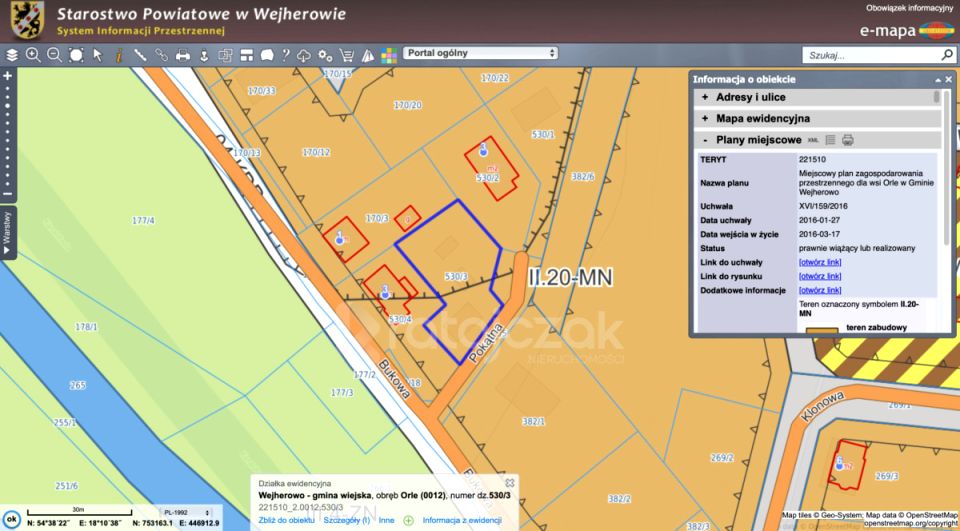
Task: Expand the Adresy i ulice section
Action: 705,97
